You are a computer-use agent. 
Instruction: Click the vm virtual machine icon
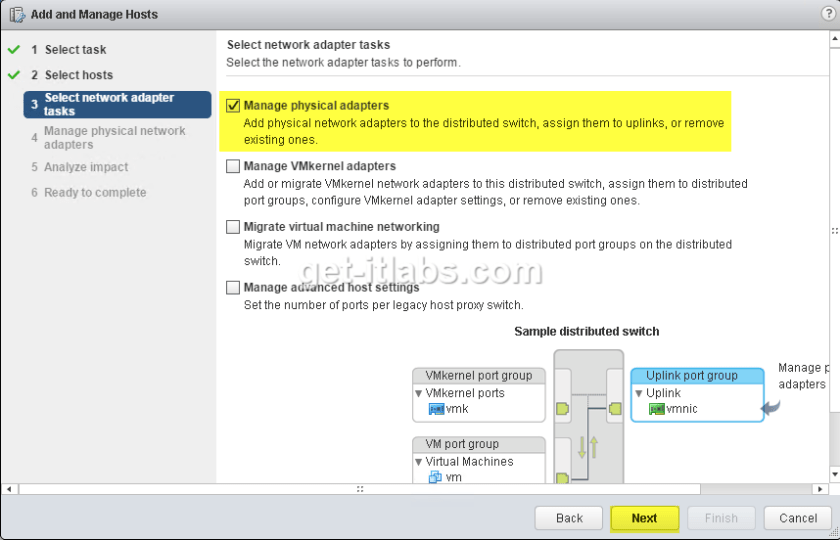435,477
